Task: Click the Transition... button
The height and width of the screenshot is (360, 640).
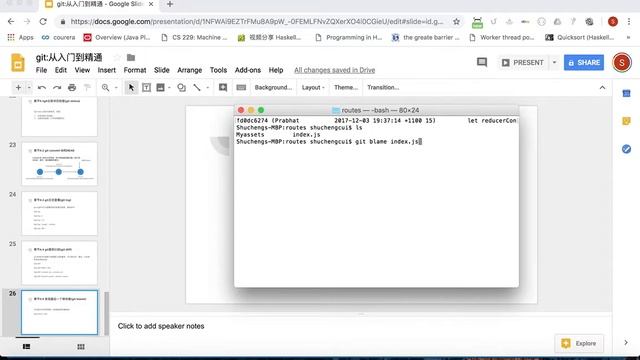Action: click(383, 87)
